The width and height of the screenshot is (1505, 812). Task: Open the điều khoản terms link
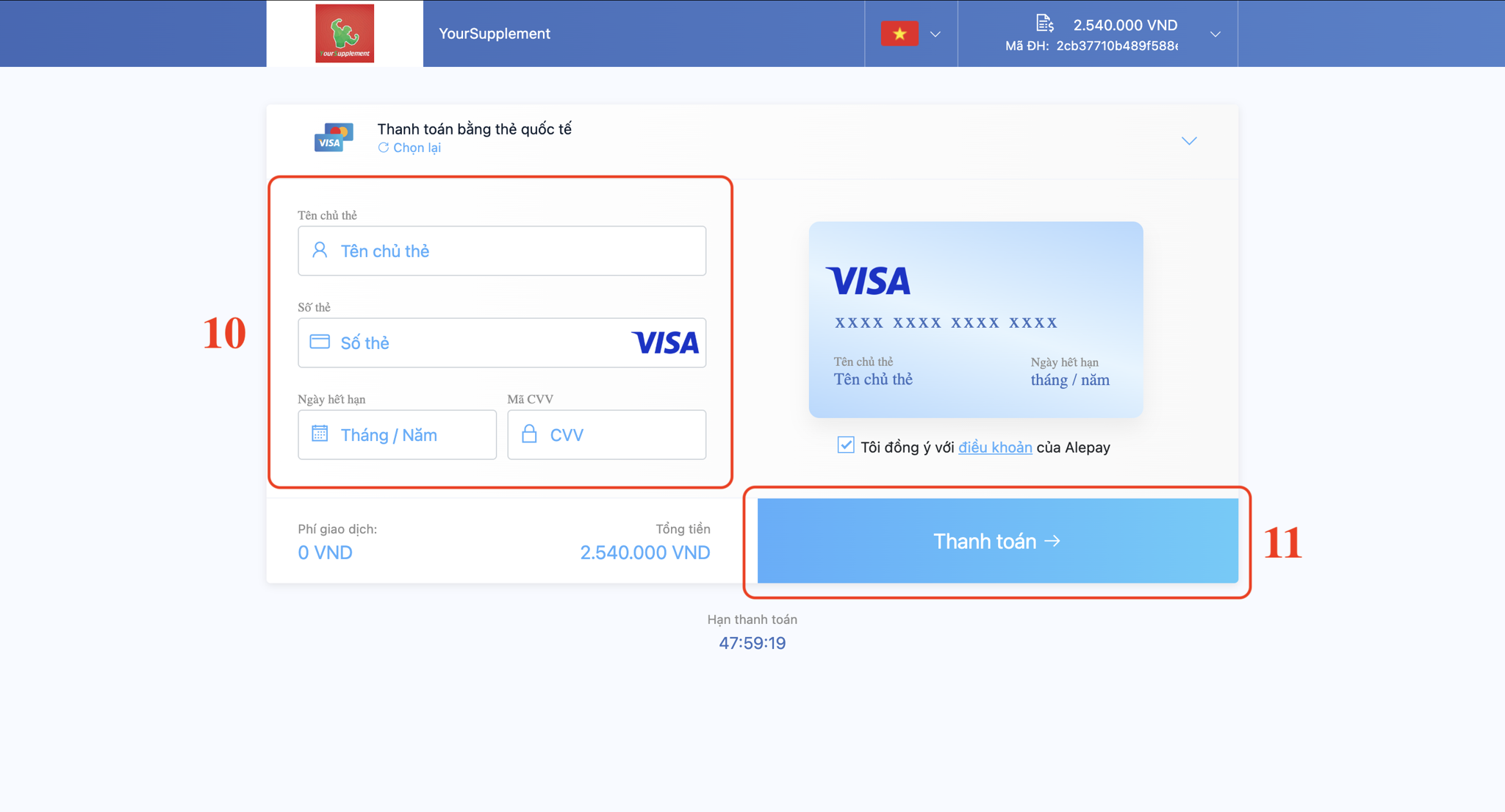pyautogui.click(x=995, y=447)
